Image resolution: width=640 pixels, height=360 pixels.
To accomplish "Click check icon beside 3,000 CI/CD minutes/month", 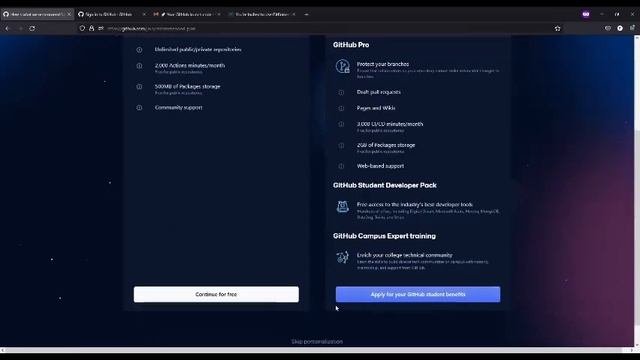I will coord(341,124).
